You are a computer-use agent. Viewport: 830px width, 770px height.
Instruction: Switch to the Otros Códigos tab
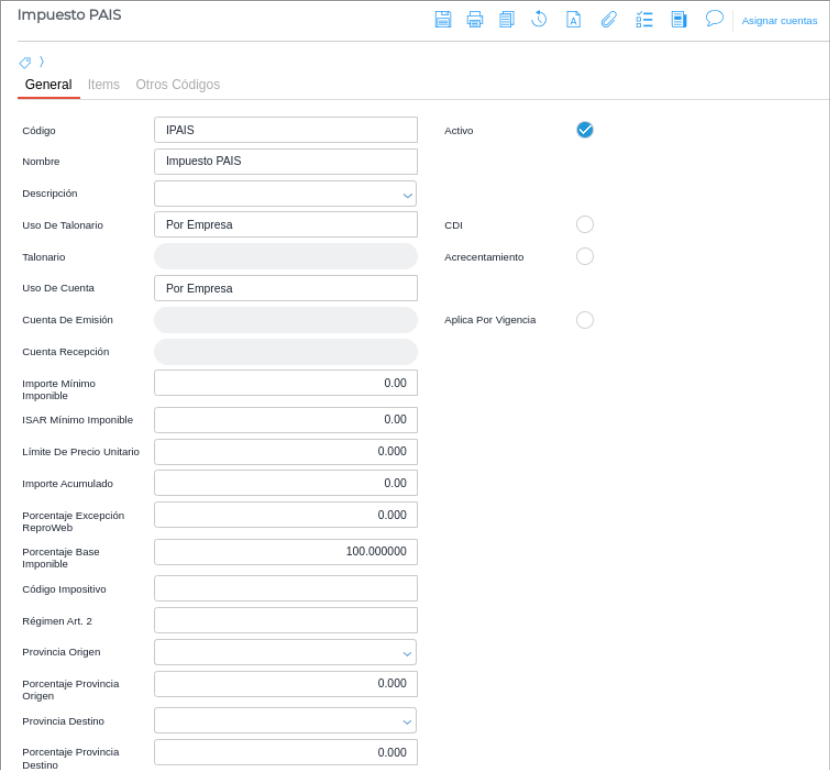pos(178,85)
